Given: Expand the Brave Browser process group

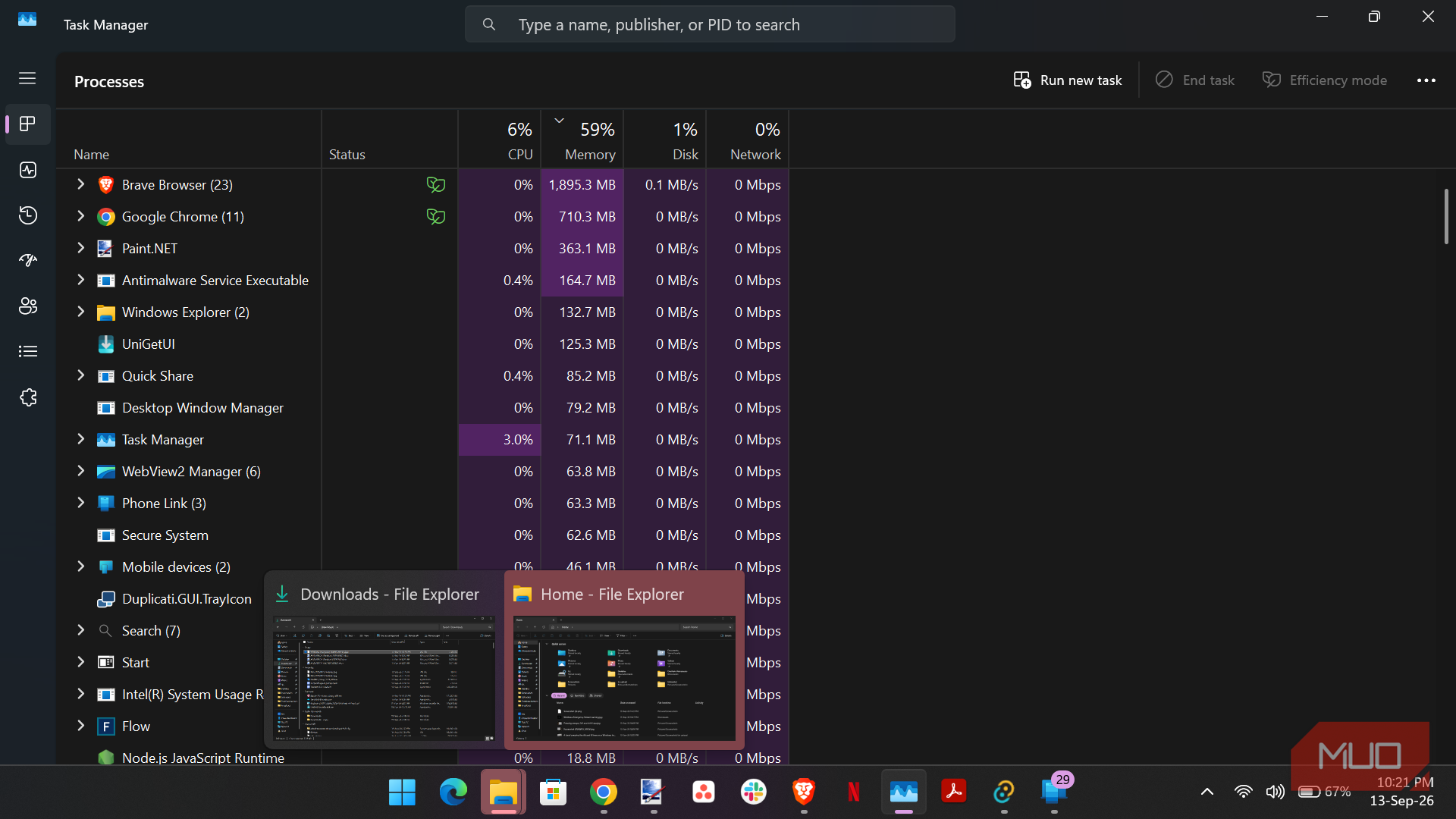Looking at the screenshot, I should point(81,184).
